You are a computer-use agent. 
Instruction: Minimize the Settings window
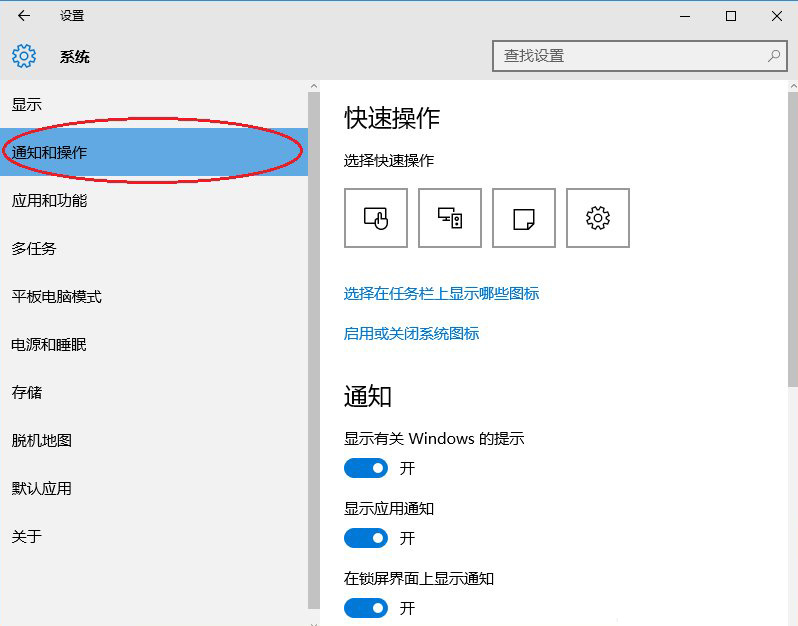(685, 16)
